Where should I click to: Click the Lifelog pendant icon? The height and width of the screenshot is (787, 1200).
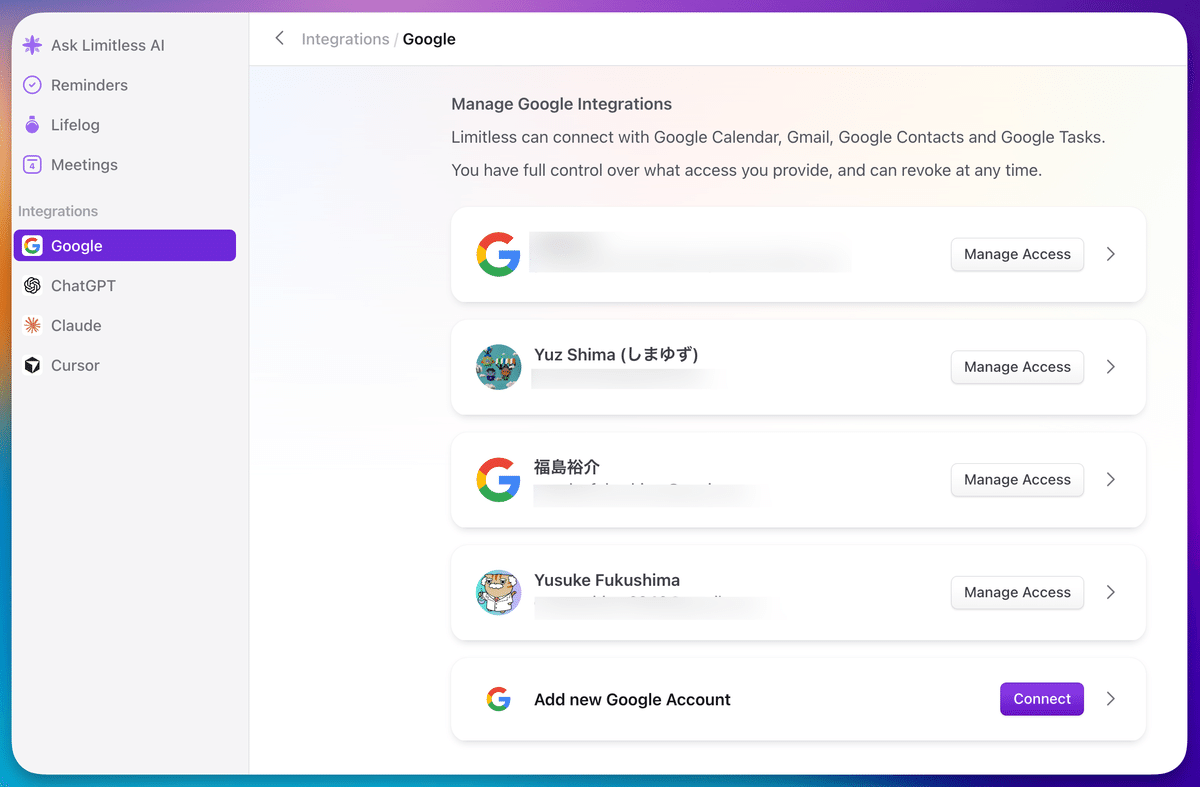coord(32,125)
